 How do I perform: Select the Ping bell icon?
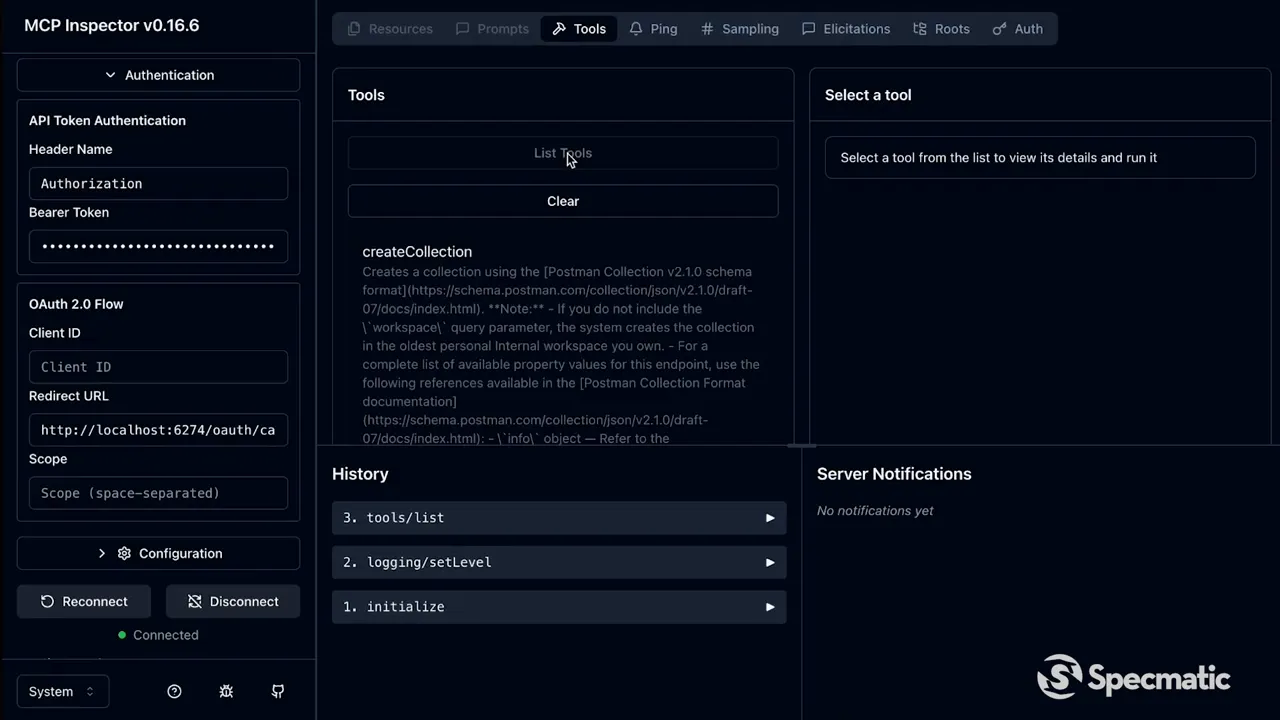(x=637, y=28)
